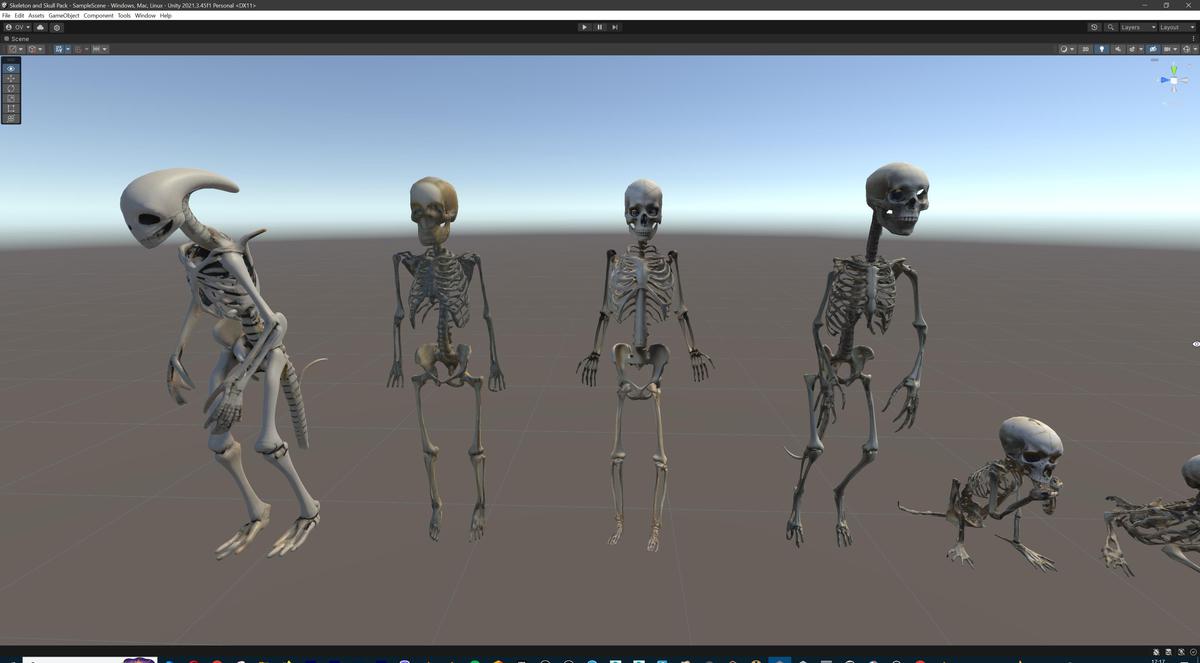
Task: Select the Move tool
Action: click(10, 78)
